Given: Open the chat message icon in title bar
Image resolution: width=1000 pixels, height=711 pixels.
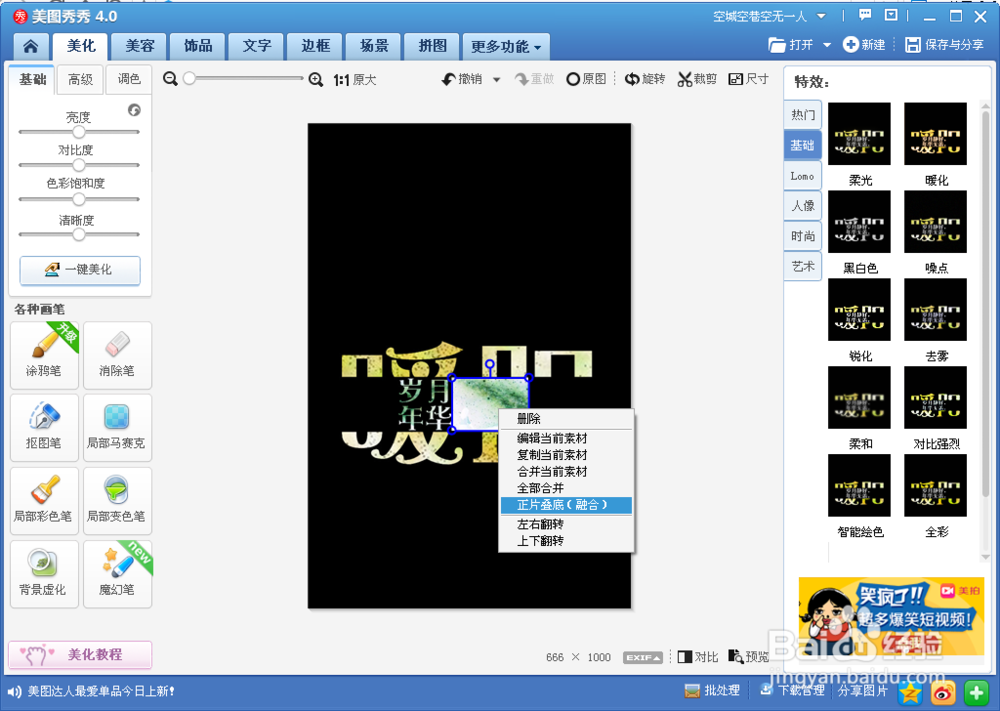Looking at the screenshot, I should 865,15.
